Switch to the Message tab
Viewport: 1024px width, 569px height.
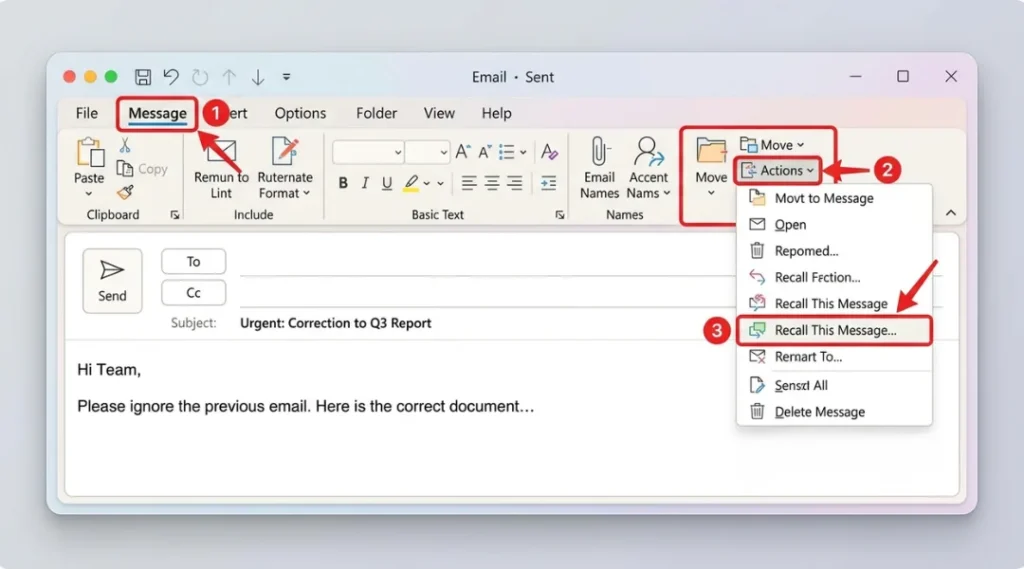[157, 114]
